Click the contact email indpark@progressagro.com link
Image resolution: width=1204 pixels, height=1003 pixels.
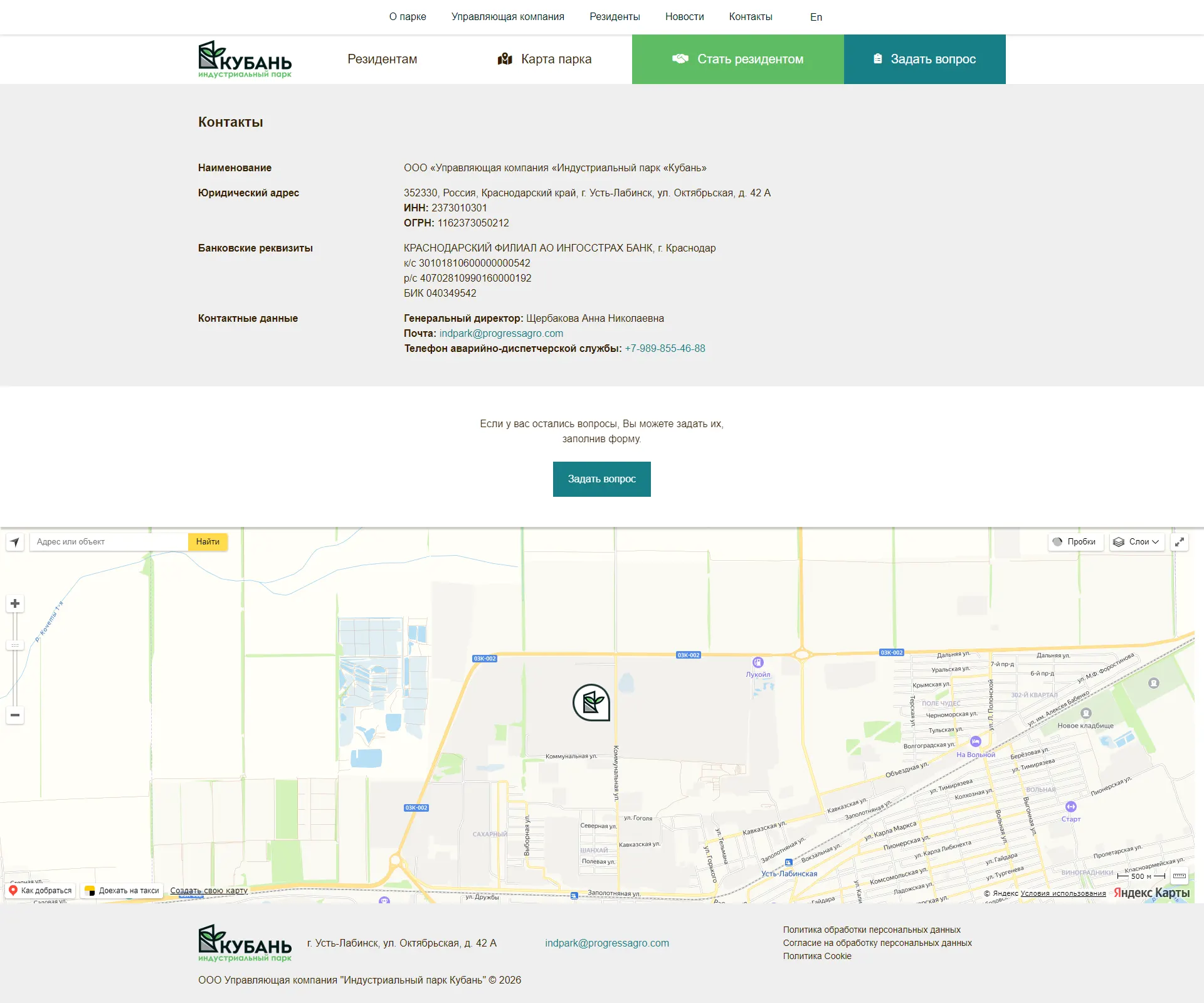pyautogui.click(x=501, y=334)
